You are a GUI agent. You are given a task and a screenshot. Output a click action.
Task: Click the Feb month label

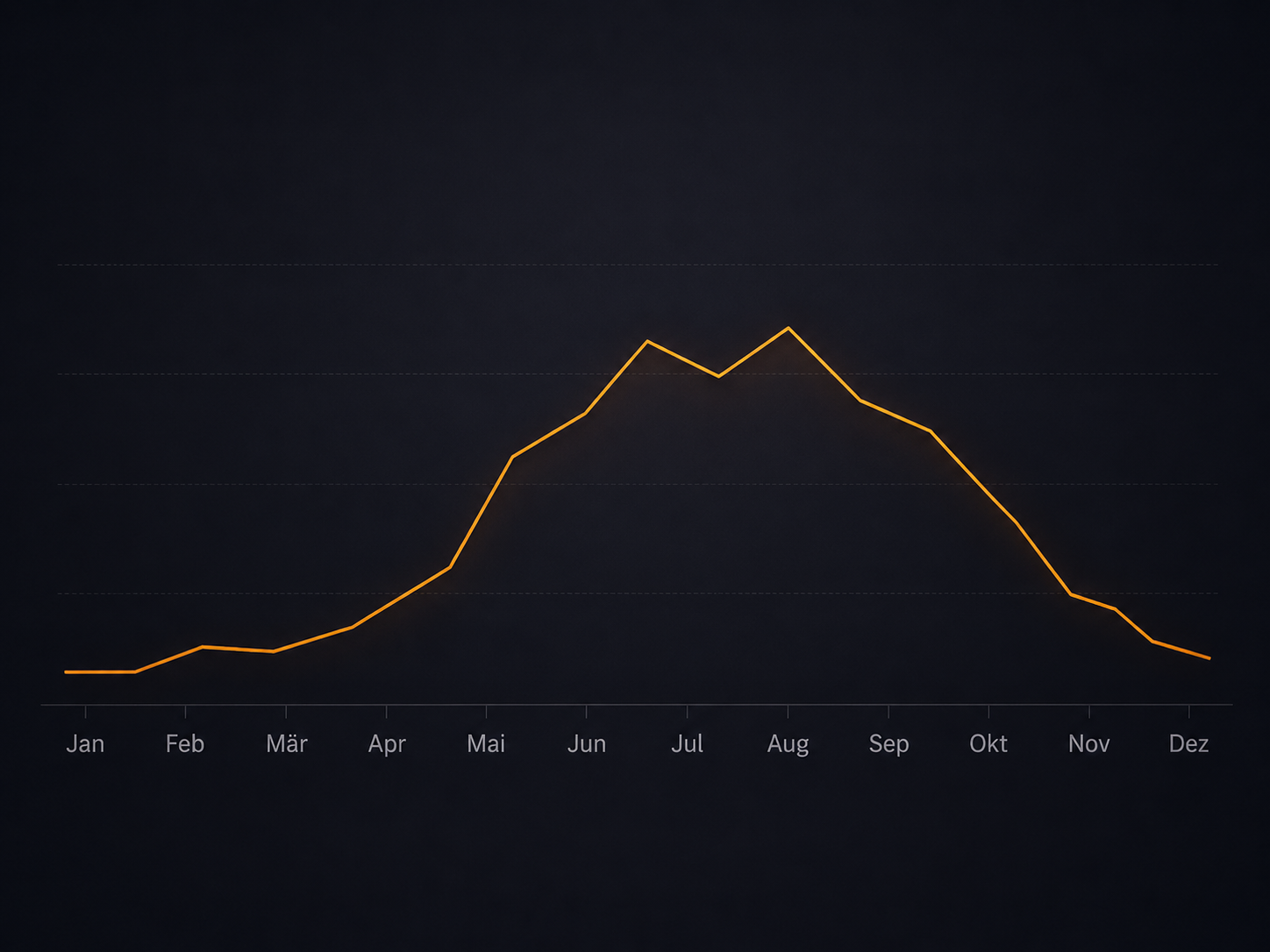pos(185,743)
